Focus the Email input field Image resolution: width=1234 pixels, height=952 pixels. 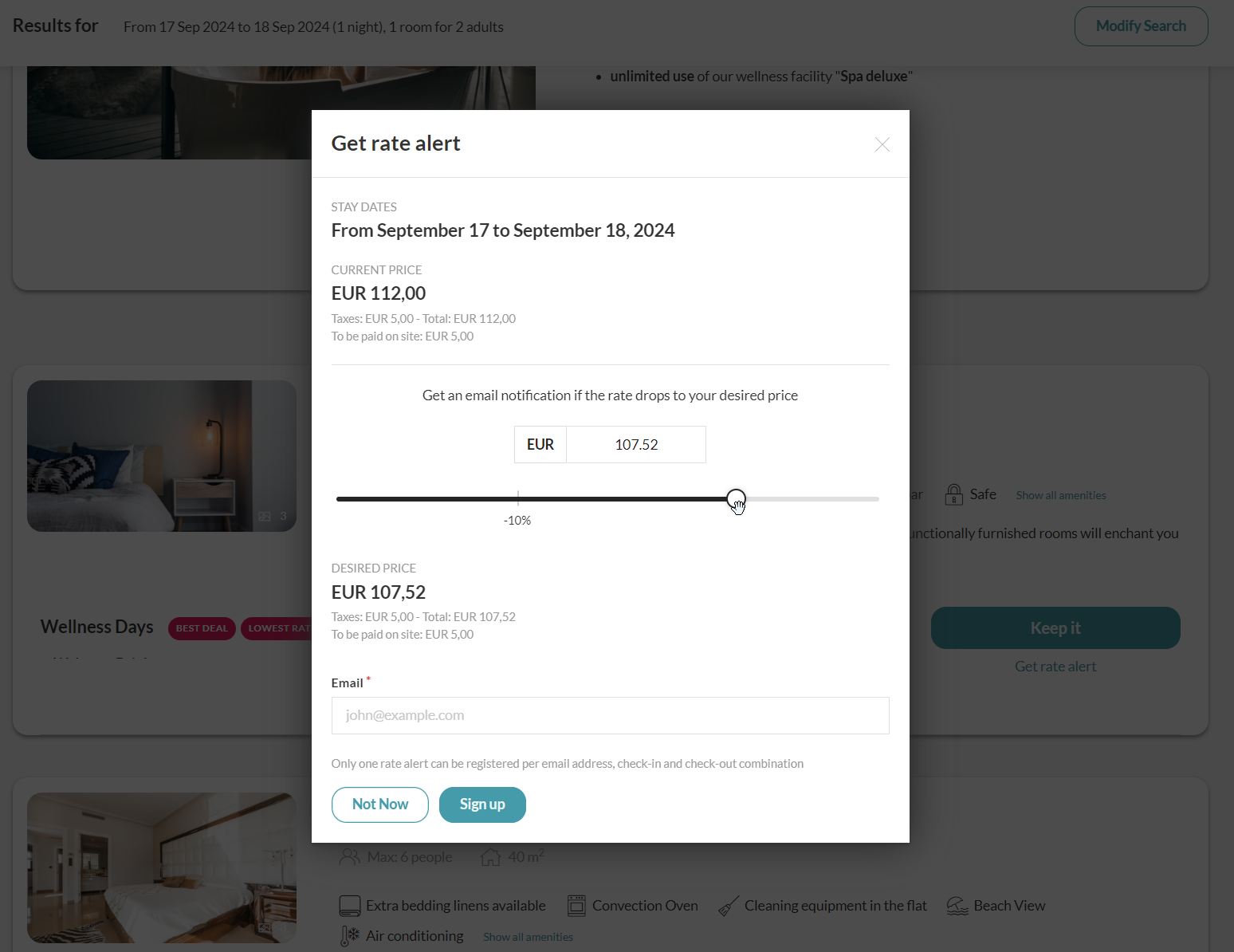click(x=610, y=716)
